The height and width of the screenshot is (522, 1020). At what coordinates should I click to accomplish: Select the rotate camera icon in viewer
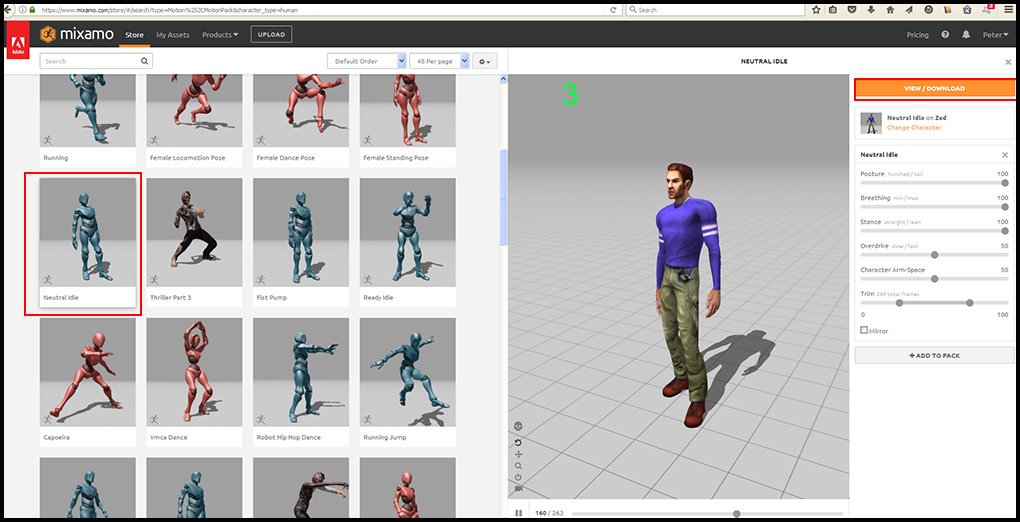pos(518,443)
